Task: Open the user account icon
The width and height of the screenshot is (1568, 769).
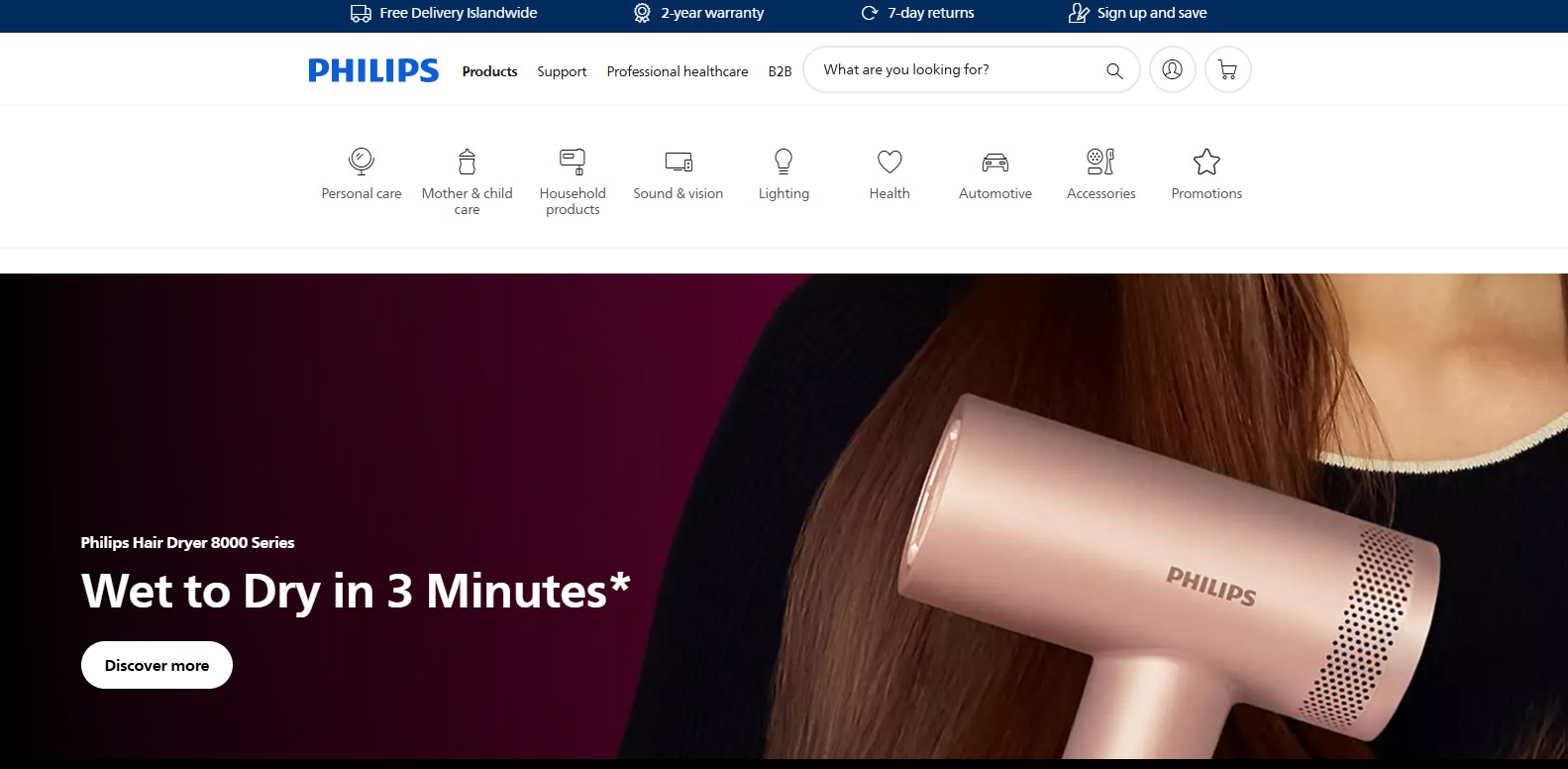Action: (1173, 69)
